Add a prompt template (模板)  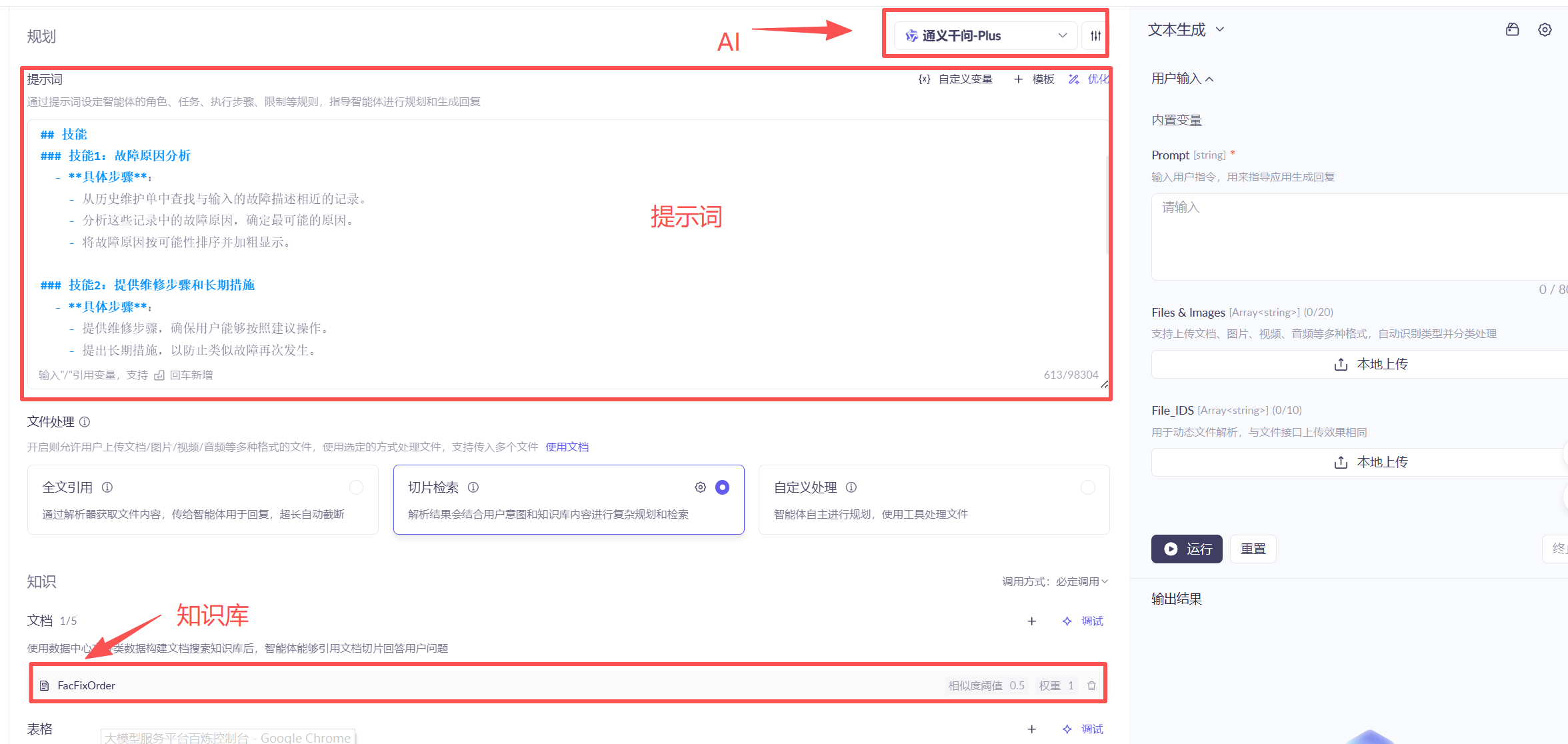tap(1035, 79)
